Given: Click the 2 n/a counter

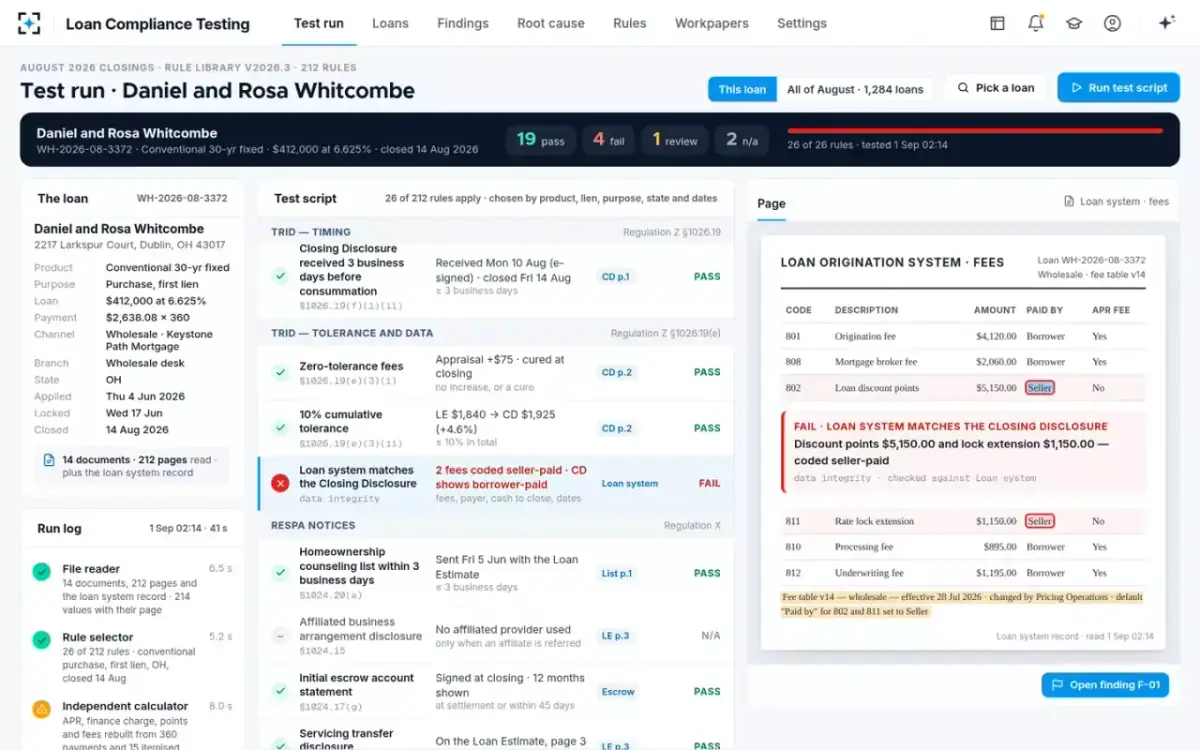Looking at the screenshot, I should click(742, 140).
